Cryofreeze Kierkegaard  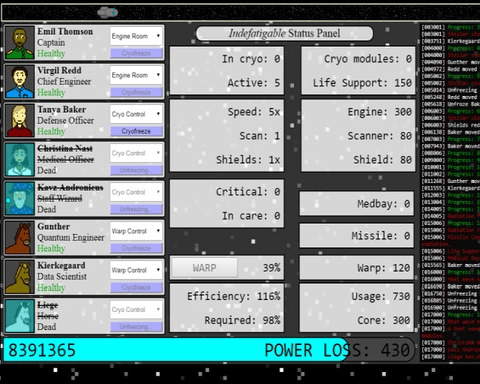click(136, 287)
